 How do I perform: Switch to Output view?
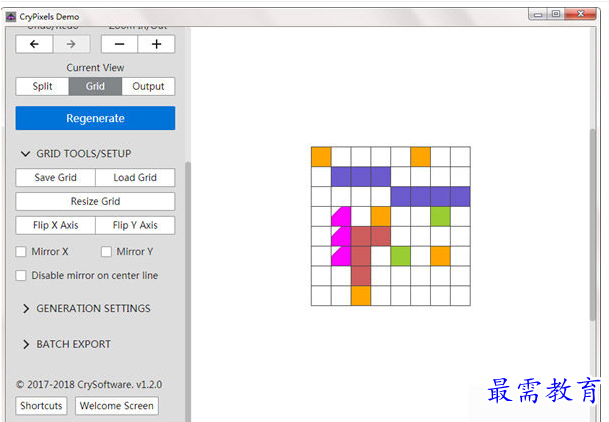point(148,86)
